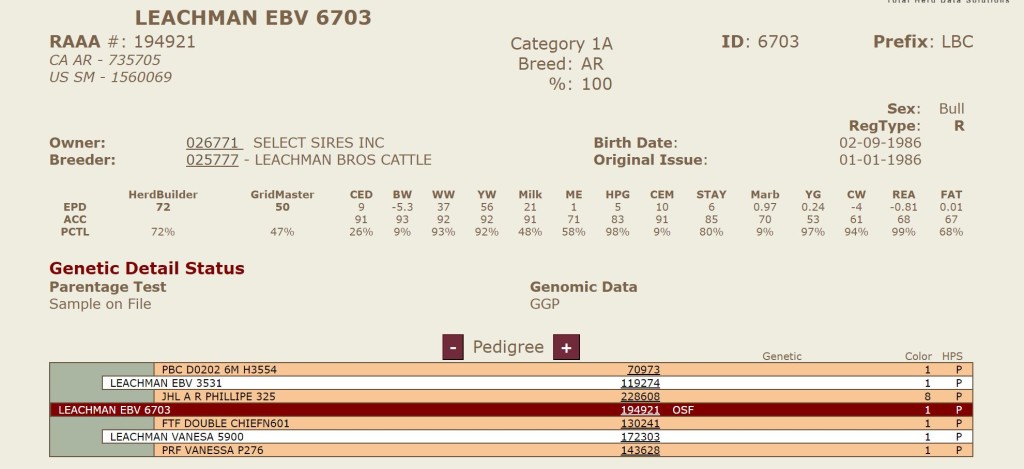Image resolution: width=1024 pixels, height=469 pixels.
Task: Open breeder number 025777 link
Action: 212,160
